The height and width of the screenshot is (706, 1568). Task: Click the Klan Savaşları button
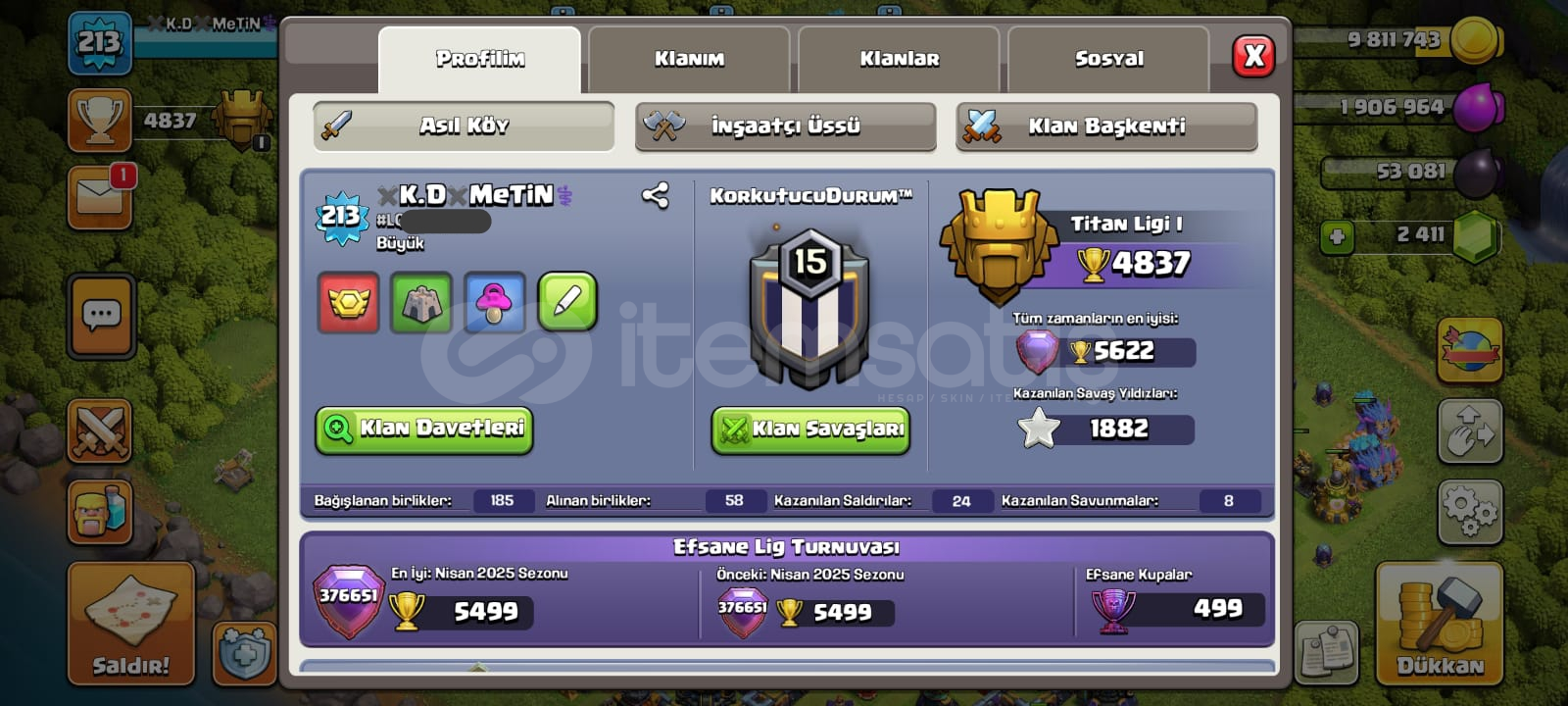pyautogui.click(x=810, y=430)
